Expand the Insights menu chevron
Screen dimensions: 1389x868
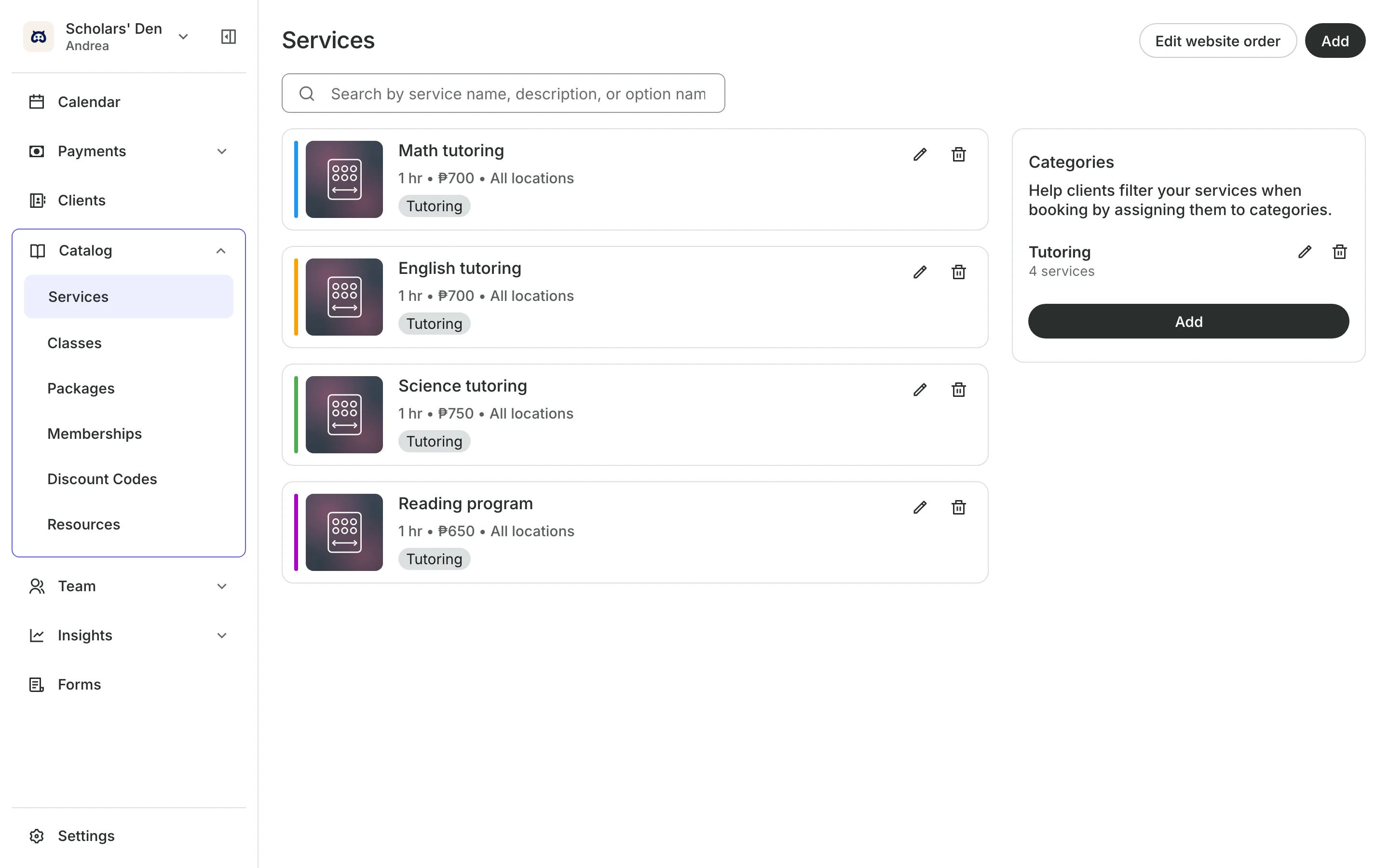221,636
